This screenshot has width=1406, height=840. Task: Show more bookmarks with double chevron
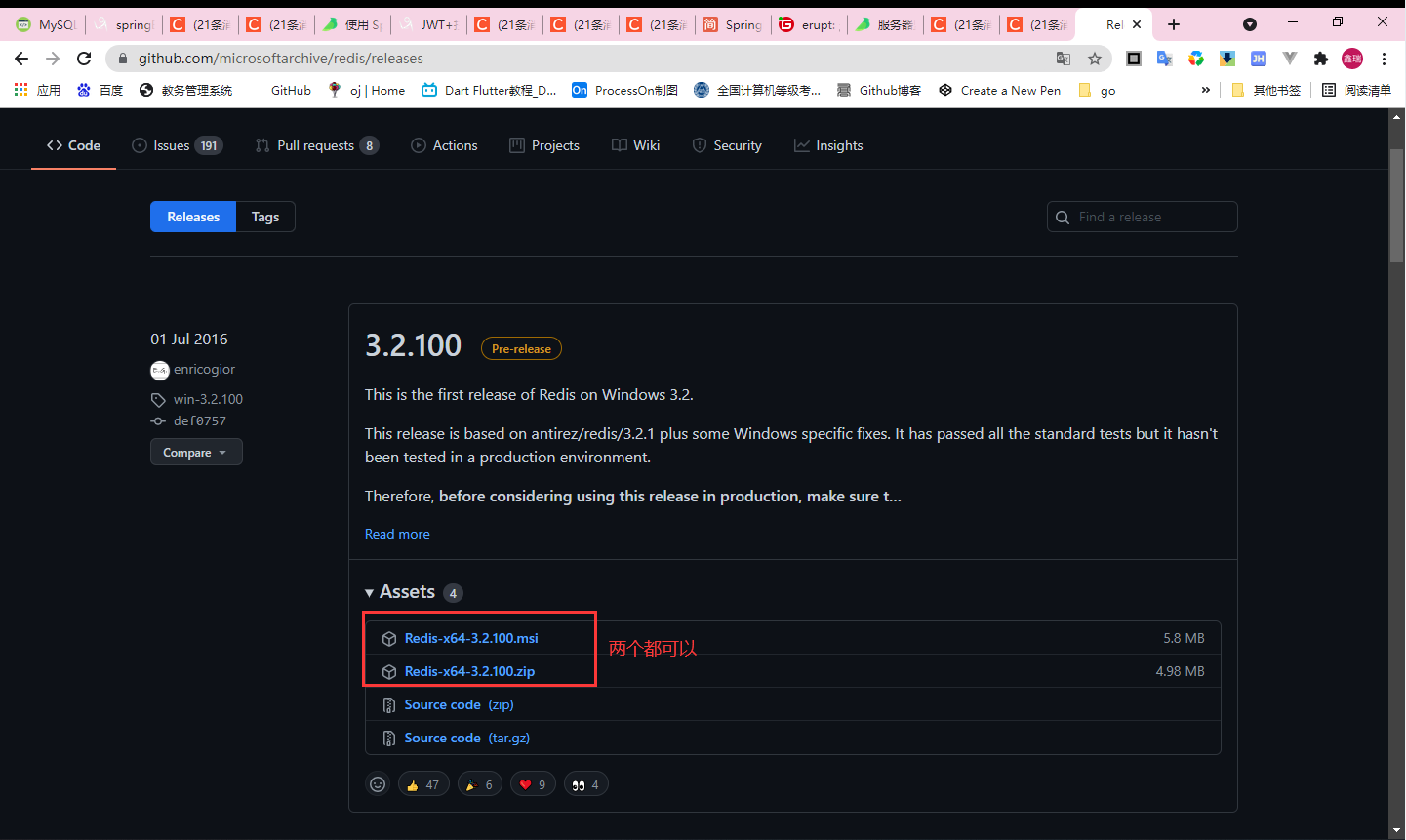pos(1206,90)
